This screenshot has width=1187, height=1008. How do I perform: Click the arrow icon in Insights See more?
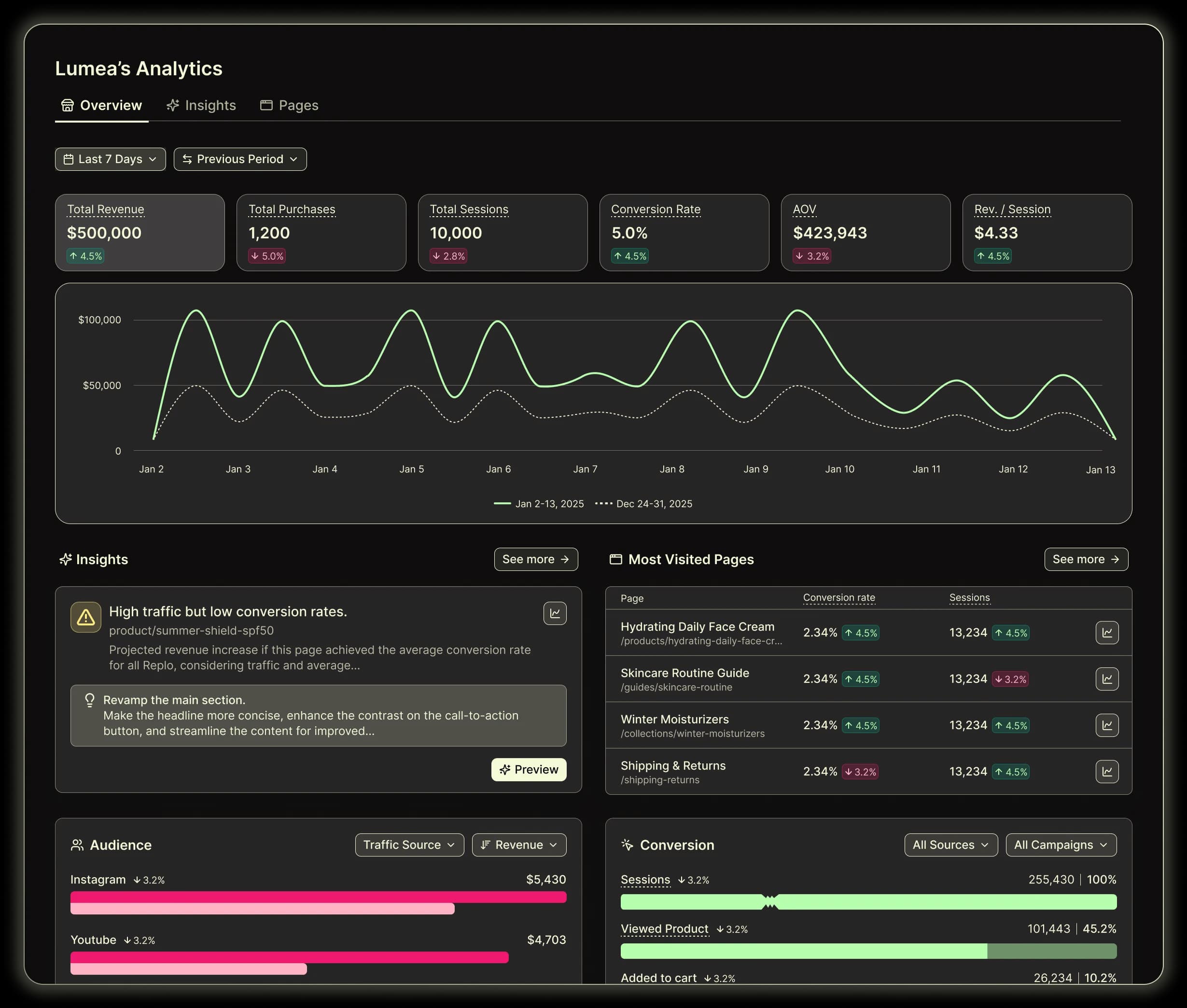pyautogui.click(x=565, y=559)
